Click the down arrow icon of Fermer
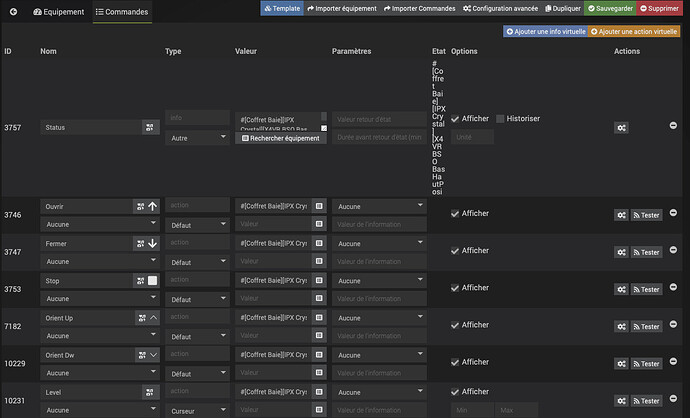The width and height of the screenshot is (690, 418). pyautogui.click(x=152, y=243)
